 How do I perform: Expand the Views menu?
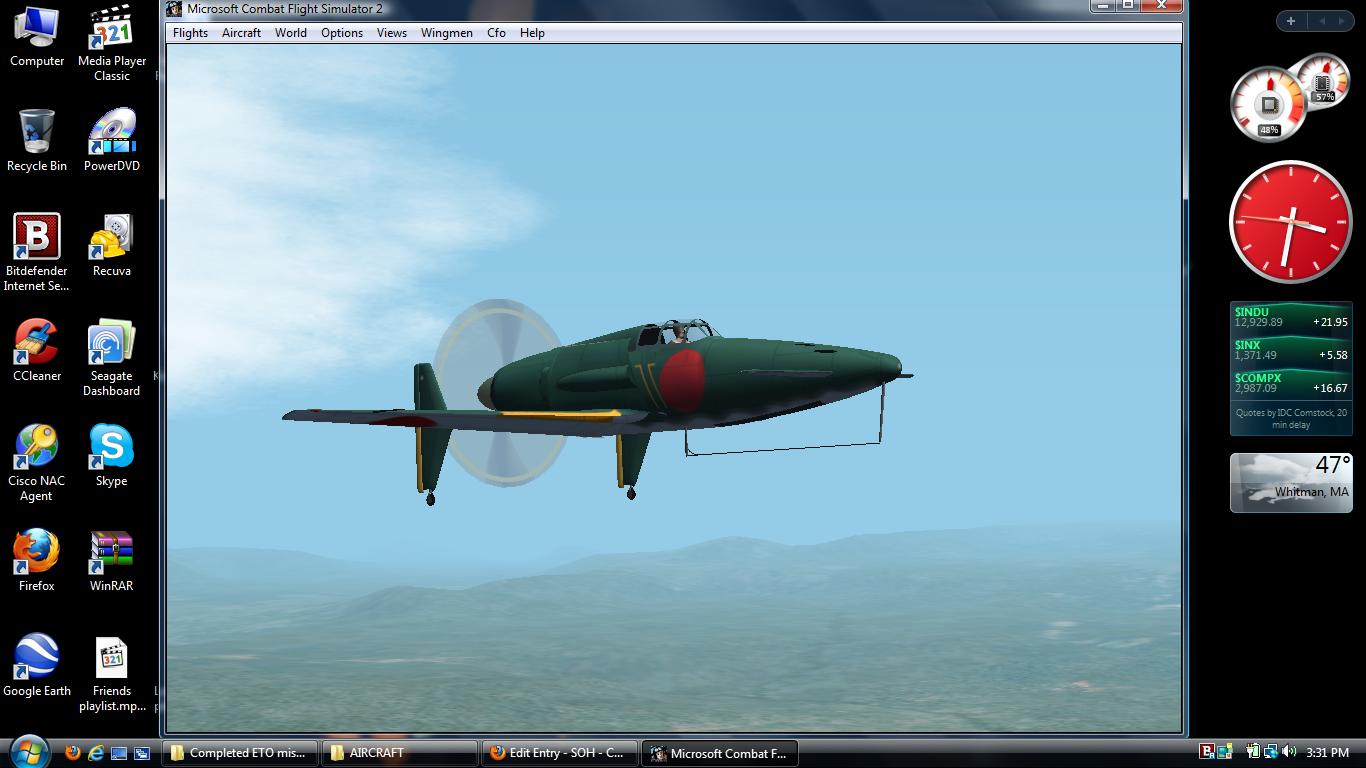391,33
